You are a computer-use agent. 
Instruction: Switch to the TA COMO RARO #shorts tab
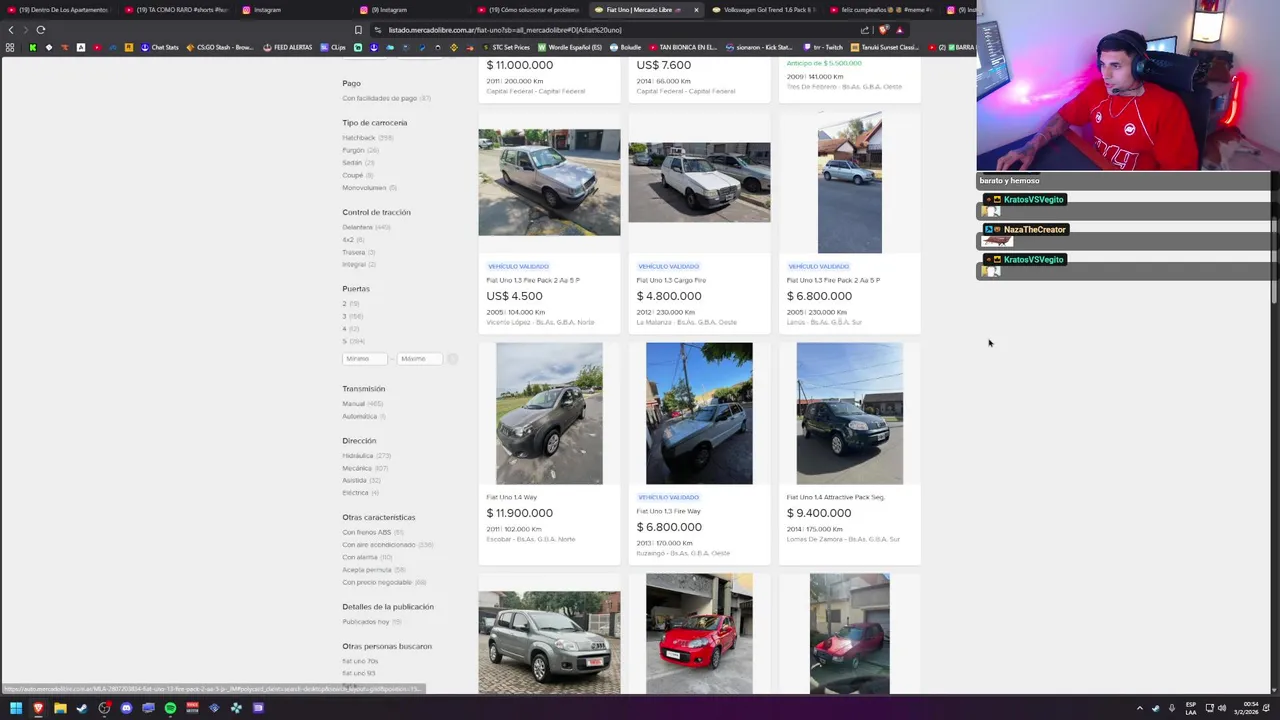(x=176, y=10)
